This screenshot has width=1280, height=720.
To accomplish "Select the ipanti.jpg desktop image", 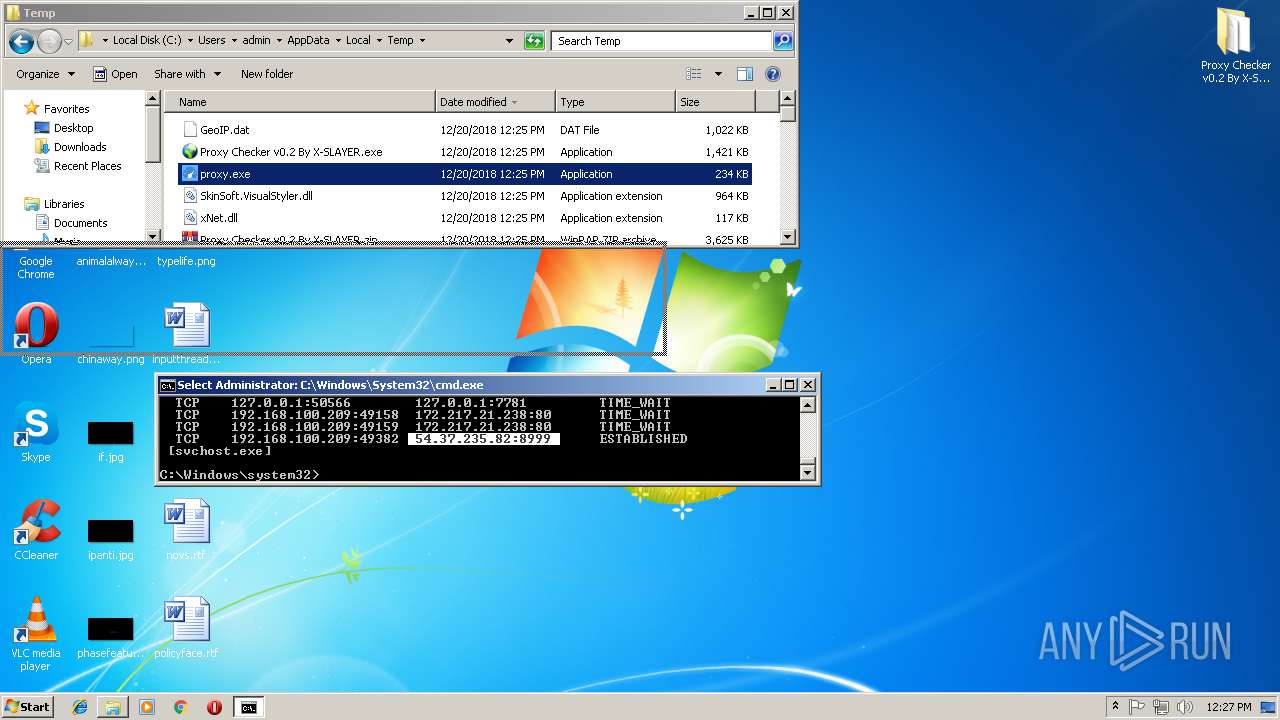I will coord(110,538).
